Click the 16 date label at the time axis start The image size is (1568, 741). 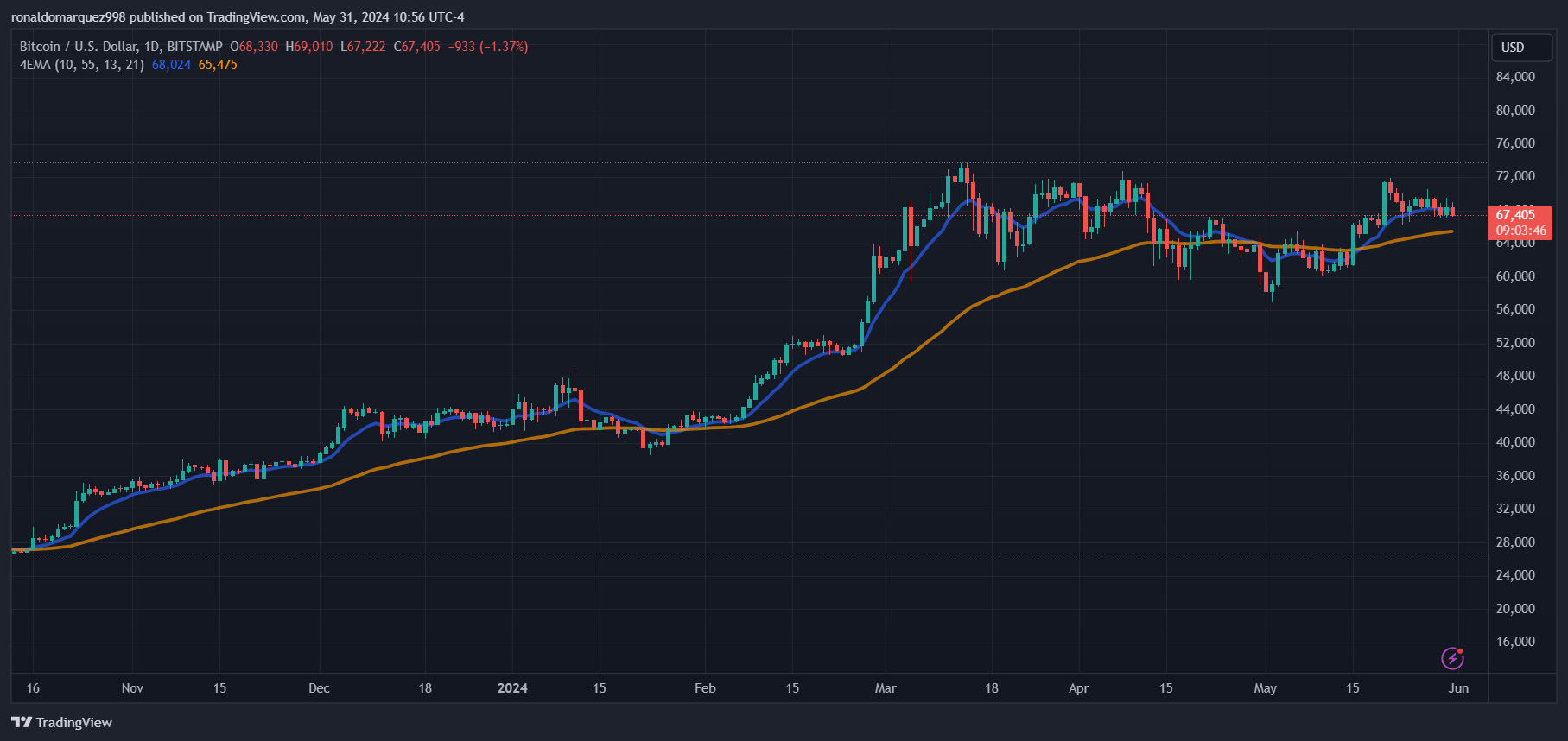(x=33, y=688)
